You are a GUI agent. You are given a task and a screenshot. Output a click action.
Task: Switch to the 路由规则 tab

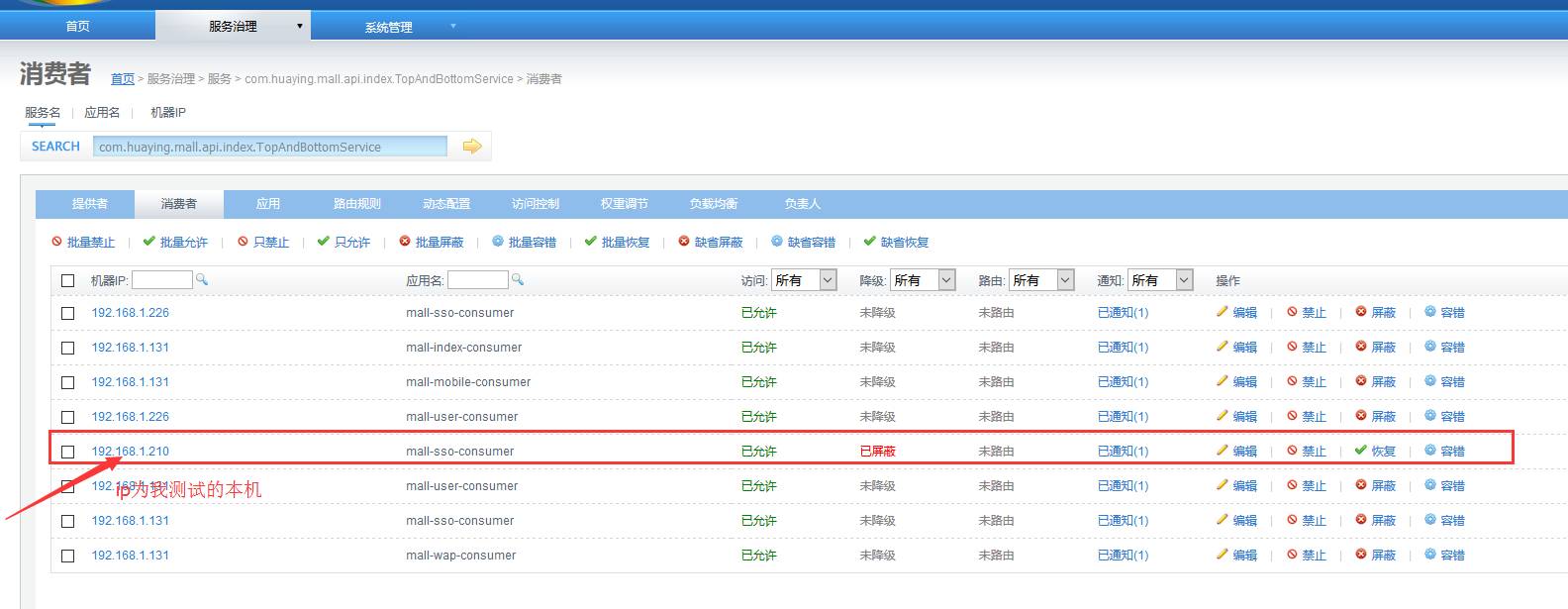pyautogui.click(x=357, y=204)
